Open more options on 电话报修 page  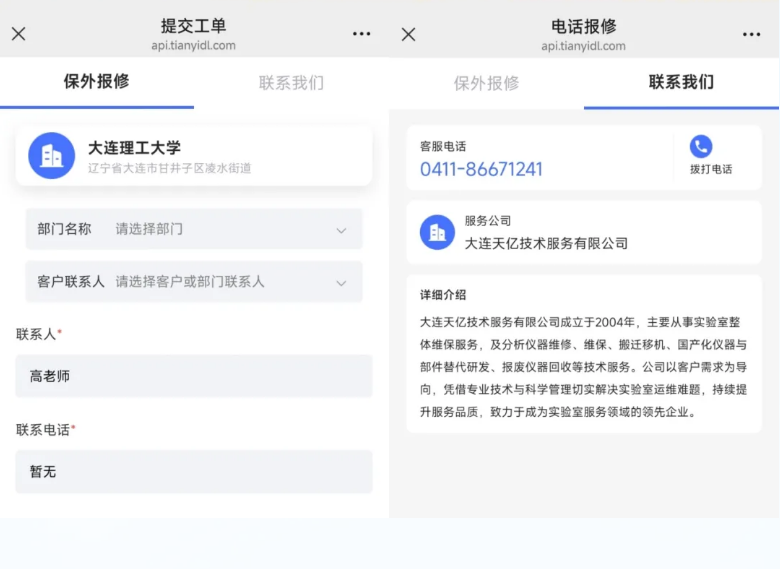[x=751, y=34]
